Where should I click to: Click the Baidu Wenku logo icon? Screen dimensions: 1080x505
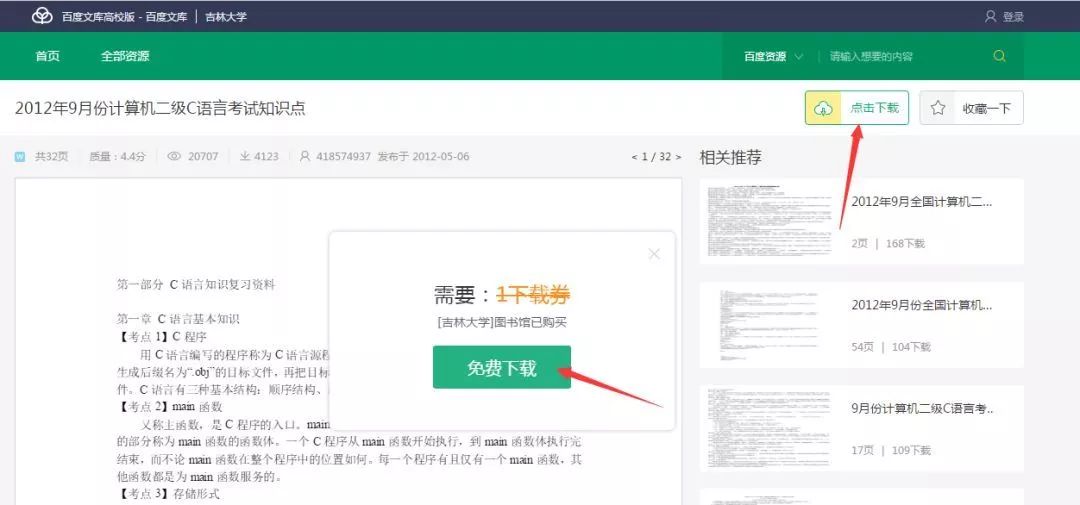coord(42,16)
